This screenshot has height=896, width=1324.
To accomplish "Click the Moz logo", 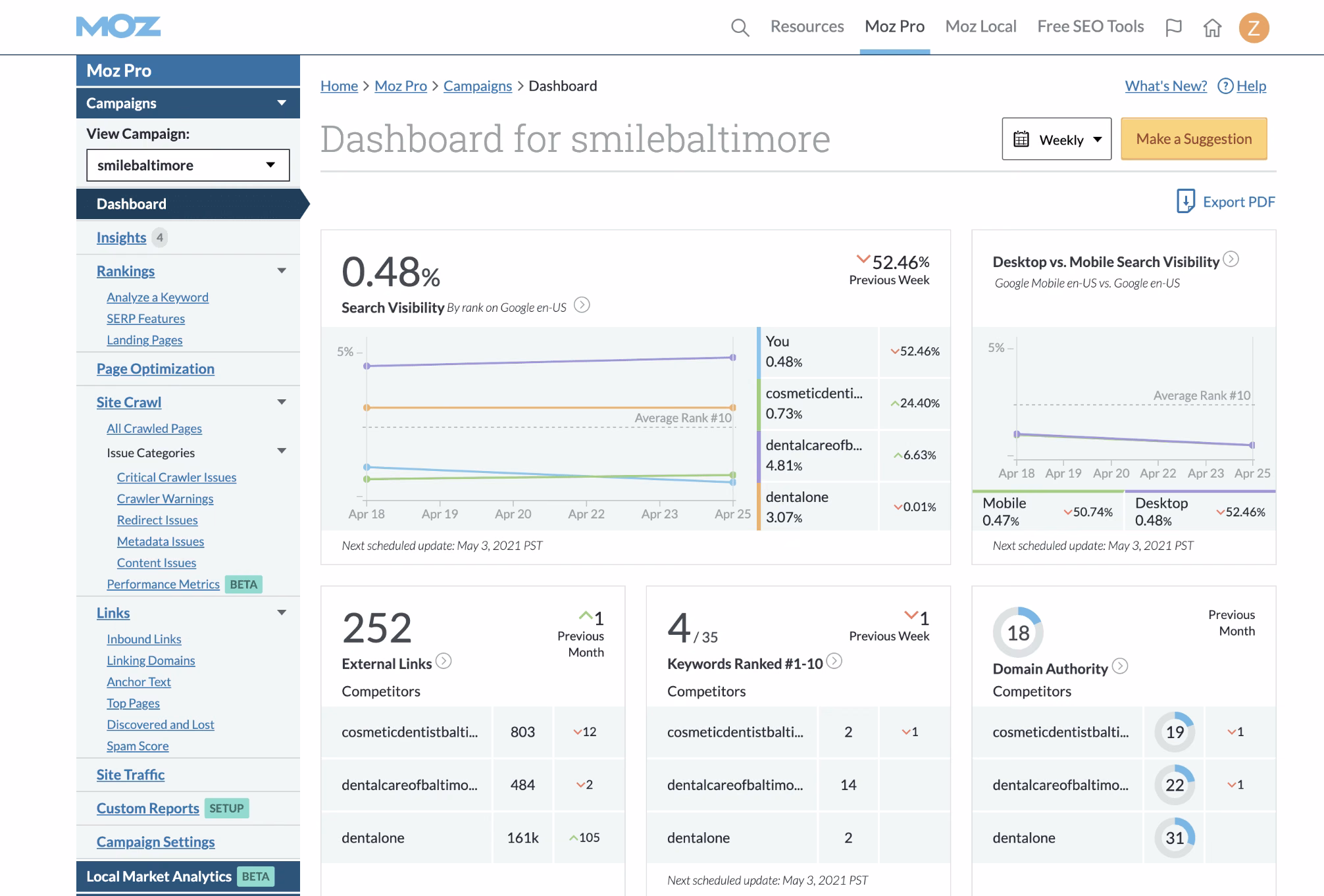I will click(118, 26).
